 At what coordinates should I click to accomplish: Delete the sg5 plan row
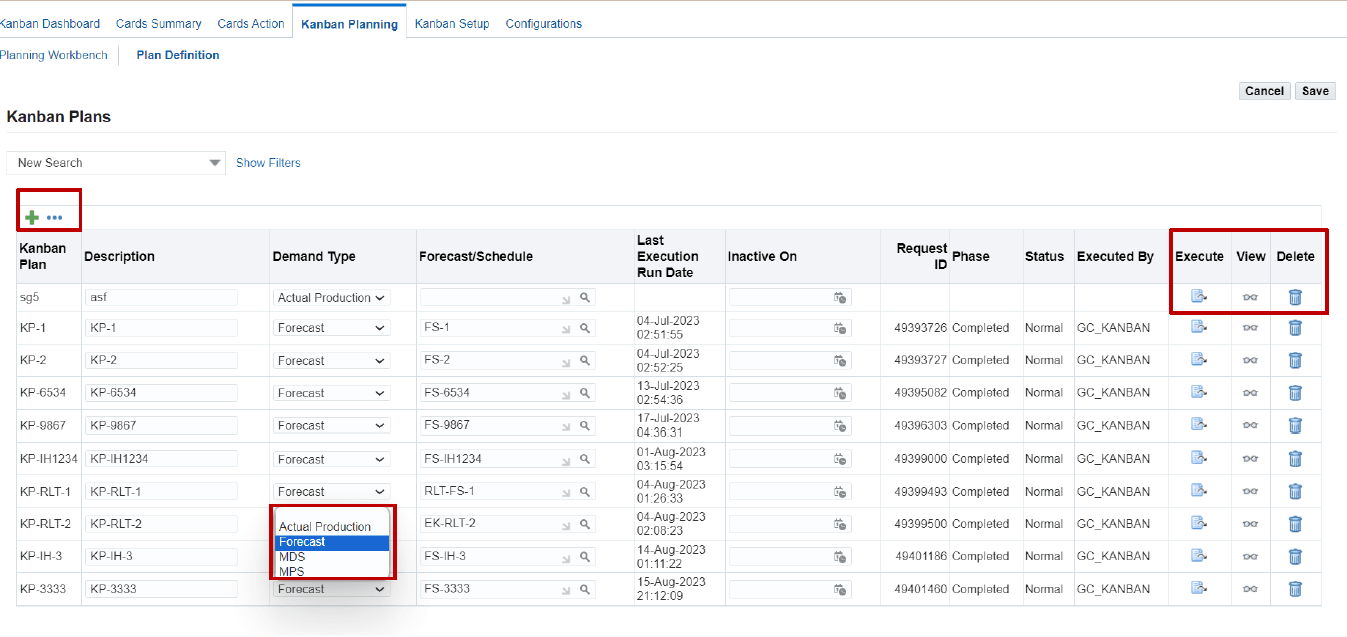(1295, 296)
